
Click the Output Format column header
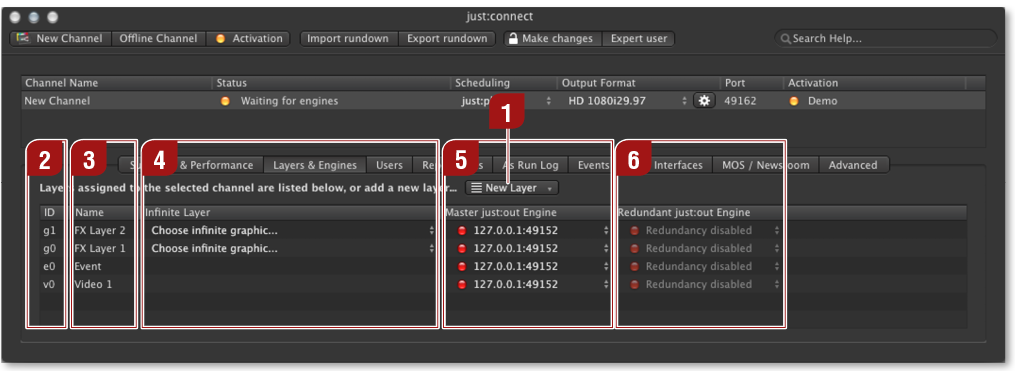point(638,84)
